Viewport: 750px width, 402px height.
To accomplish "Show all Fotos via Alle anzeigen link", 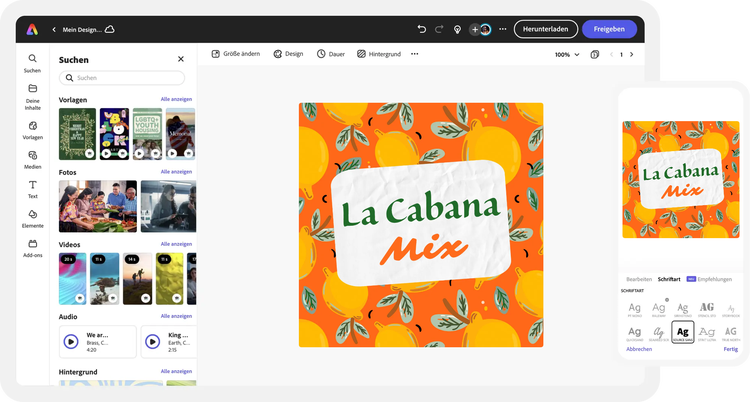I will point(176,171).
